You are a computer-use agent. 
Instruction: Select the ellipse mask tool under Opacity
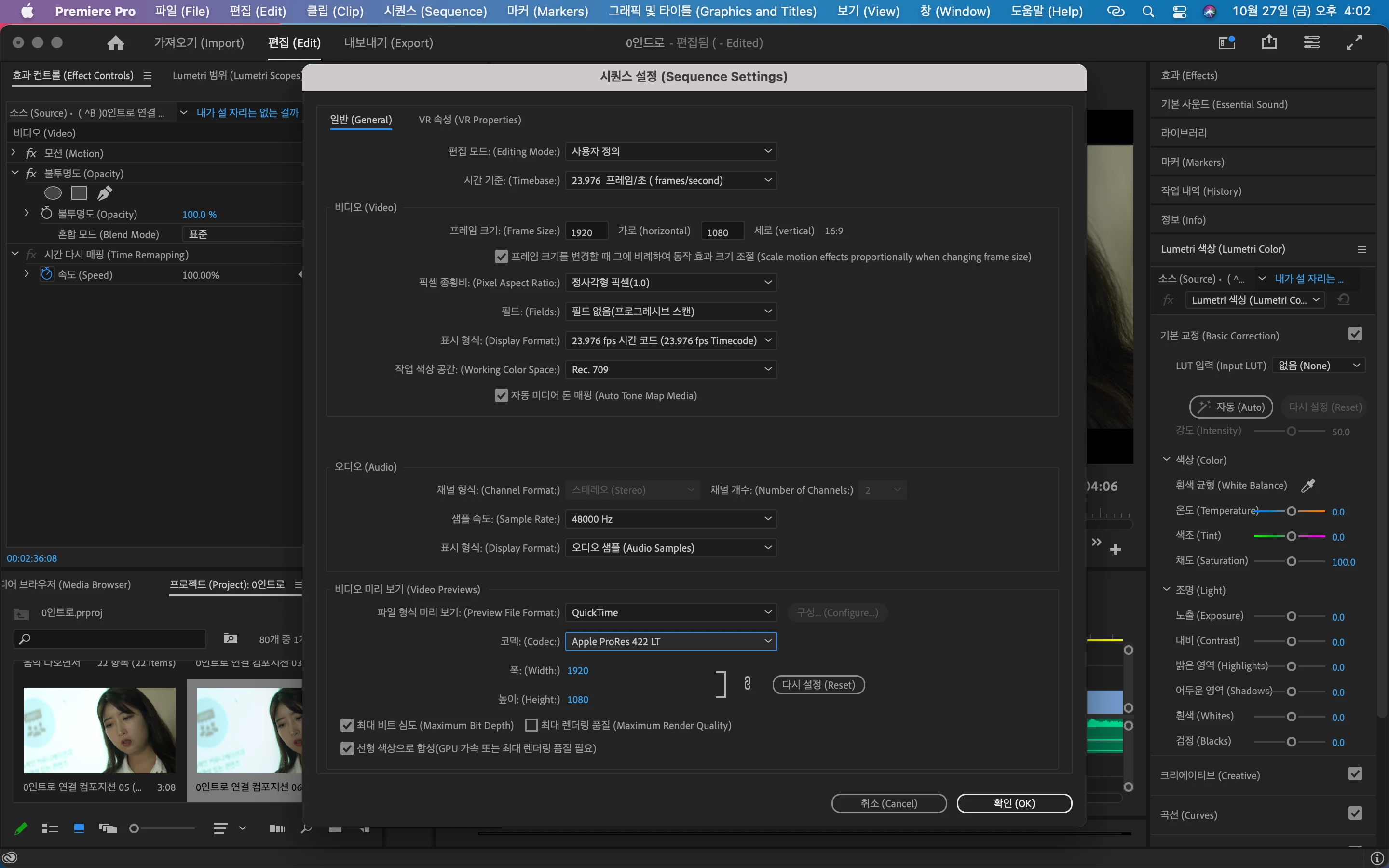point(53,193)
